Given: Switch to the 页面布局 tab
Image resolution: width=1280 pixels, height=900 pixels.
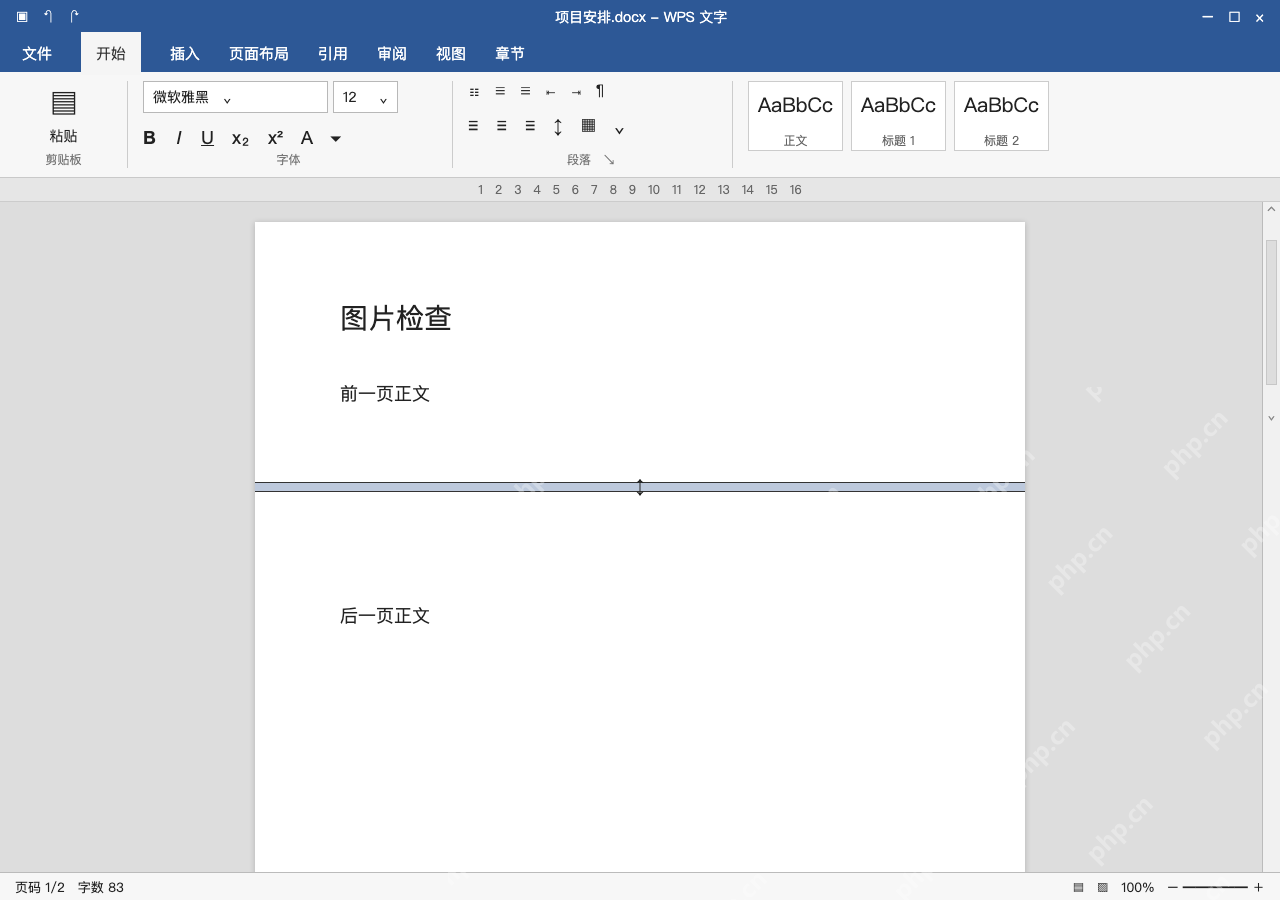Looking at the screenshot, I should coord(259,54).
